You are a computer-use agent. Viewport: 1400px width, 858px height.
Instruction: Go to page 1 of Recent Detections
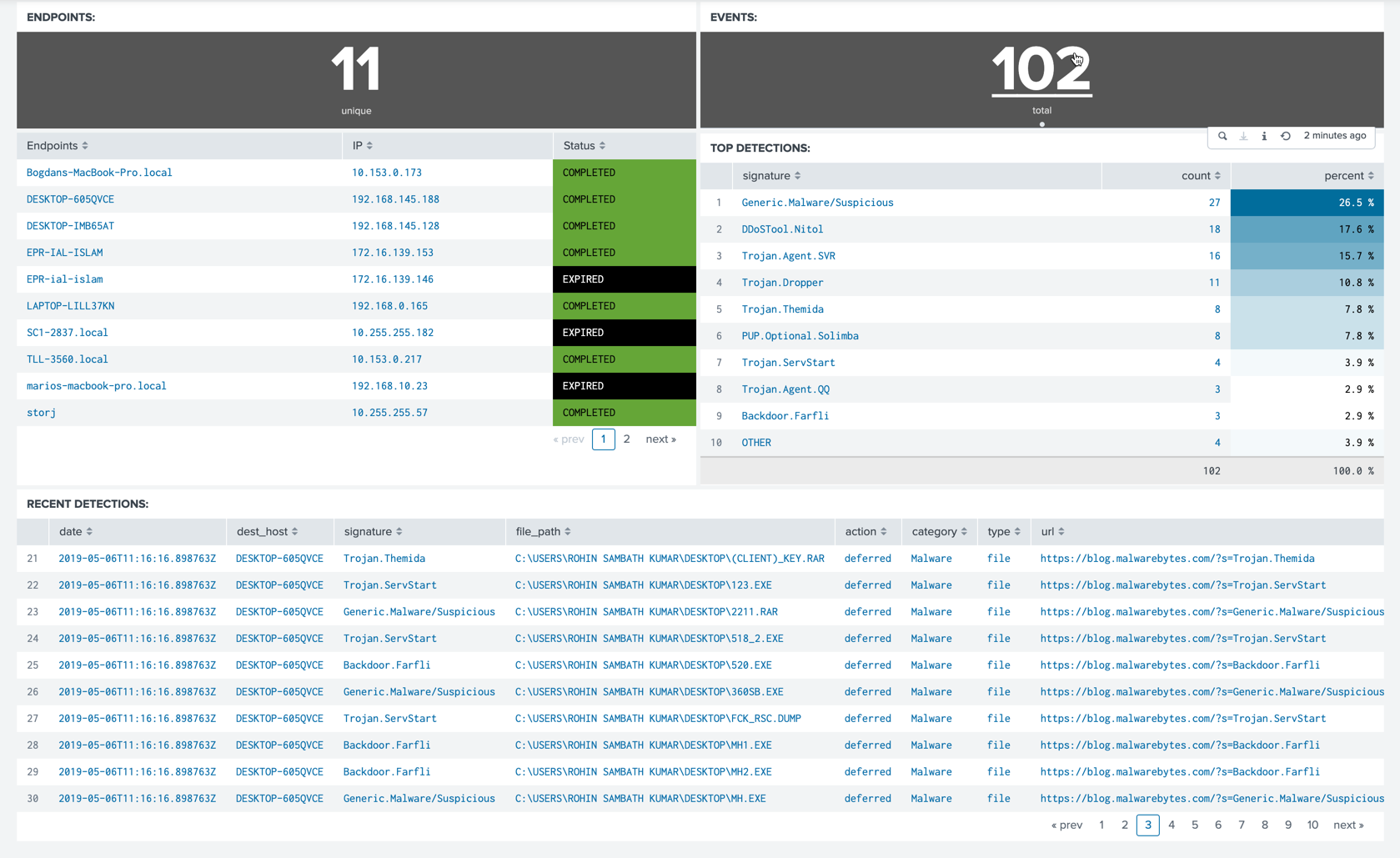(x=1101, y=825)
